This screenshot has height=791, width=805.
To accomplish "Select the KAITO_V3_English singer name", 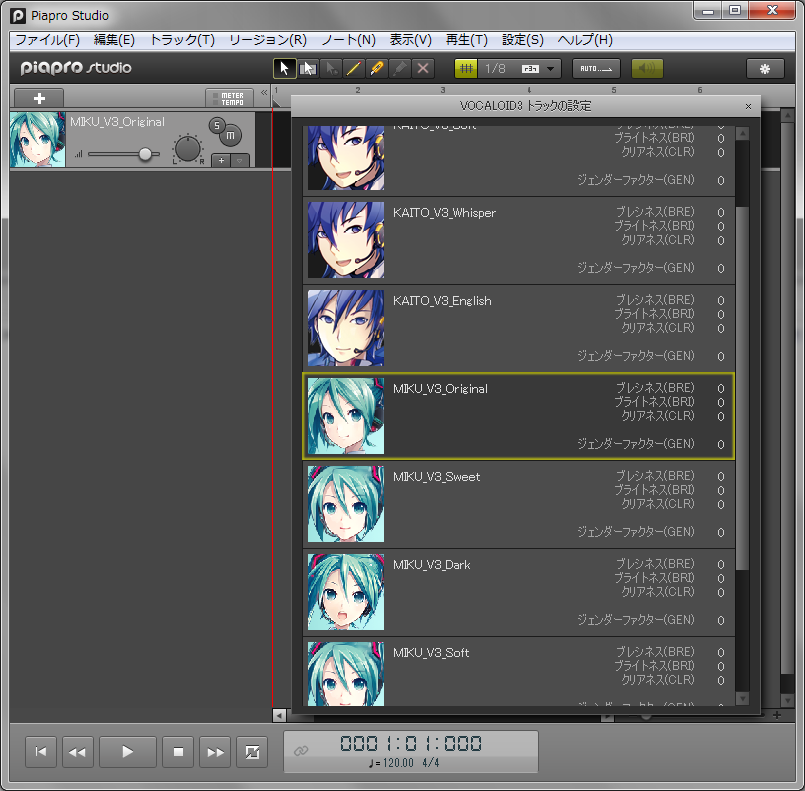I will [x=442, y=301].
